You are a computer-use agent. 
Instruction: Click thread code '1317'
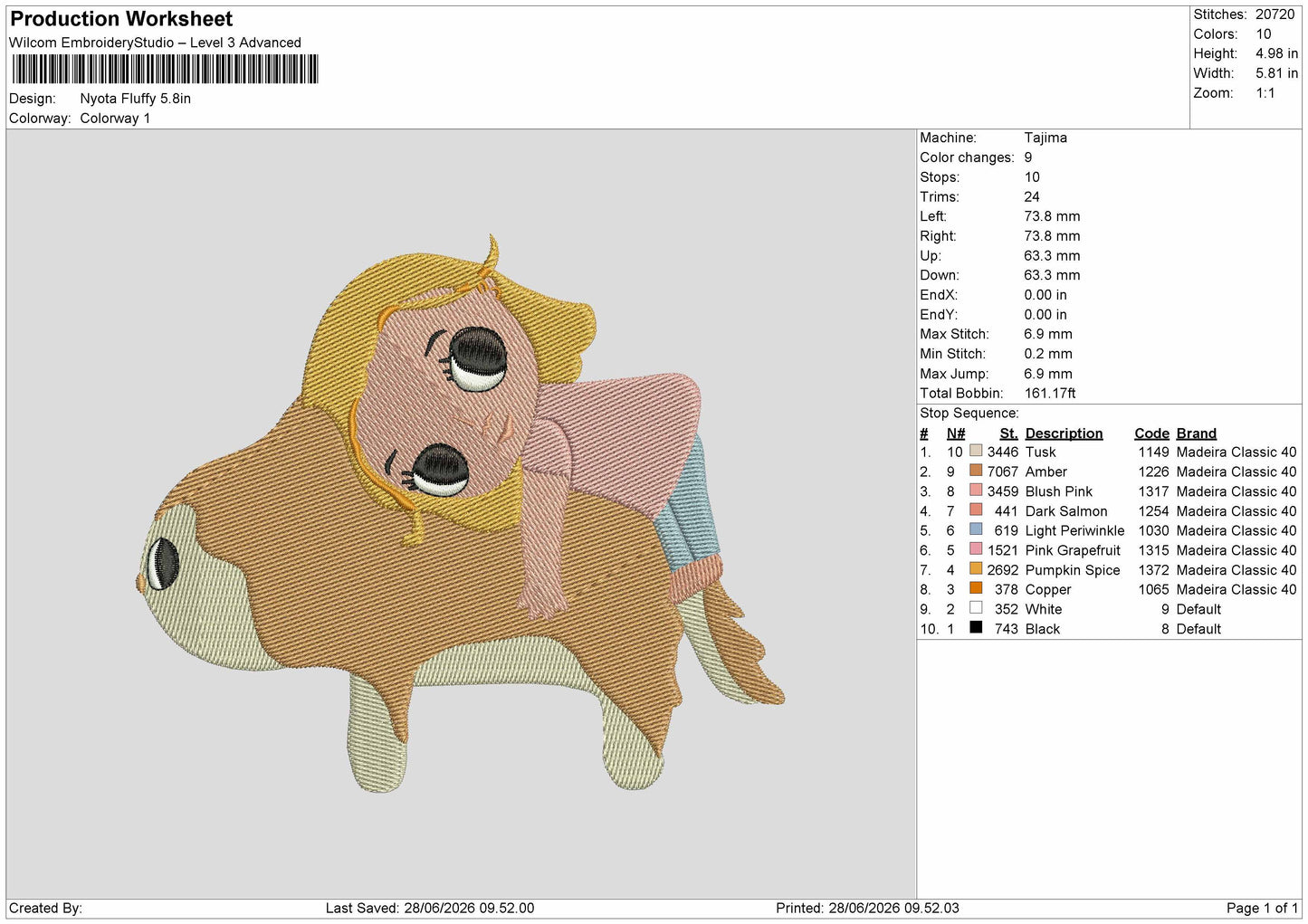[1153, 491]
